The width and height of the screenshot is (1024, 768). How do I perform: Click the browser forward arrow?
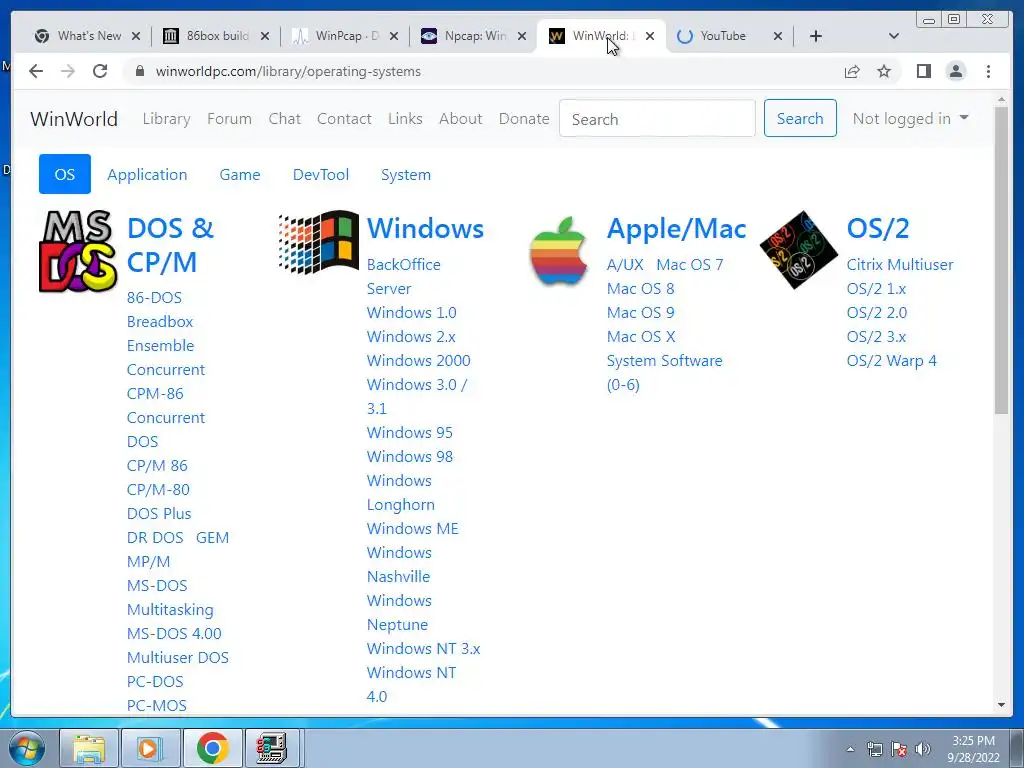68,71
